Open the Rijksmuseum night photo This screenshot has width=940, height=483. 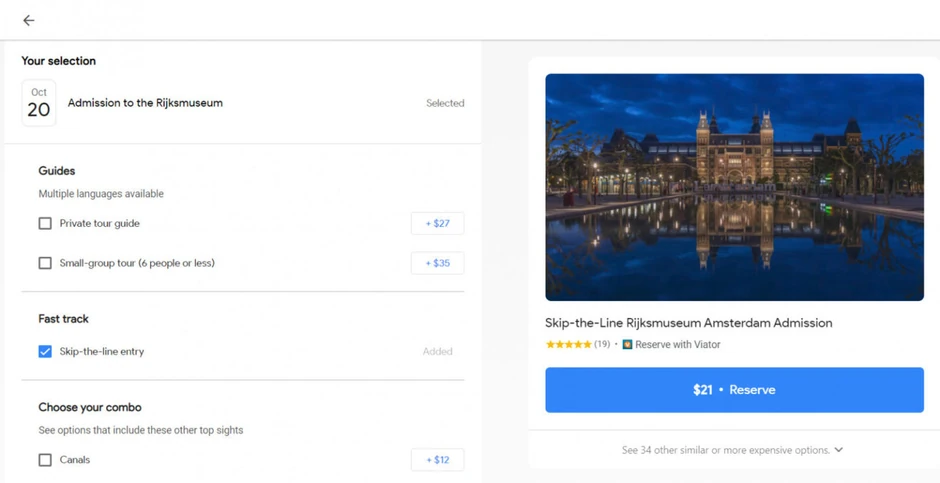(x=734, y=187)
